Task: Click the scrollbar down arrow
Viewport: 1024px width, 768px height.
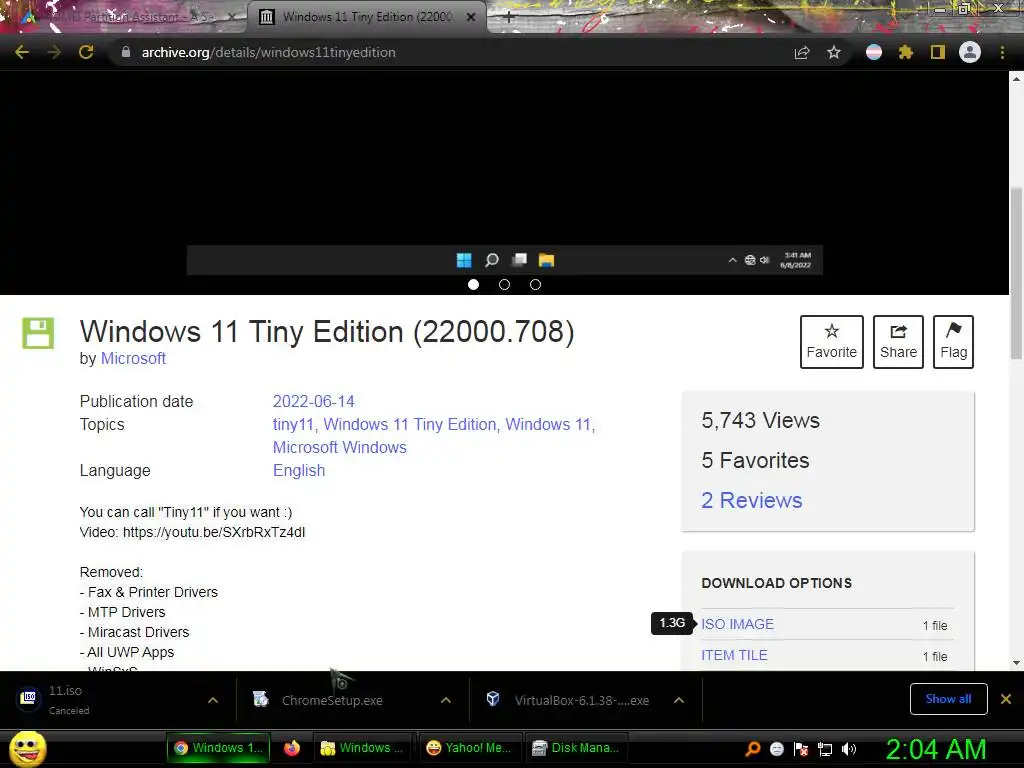Action: (x=1016, y=663)
